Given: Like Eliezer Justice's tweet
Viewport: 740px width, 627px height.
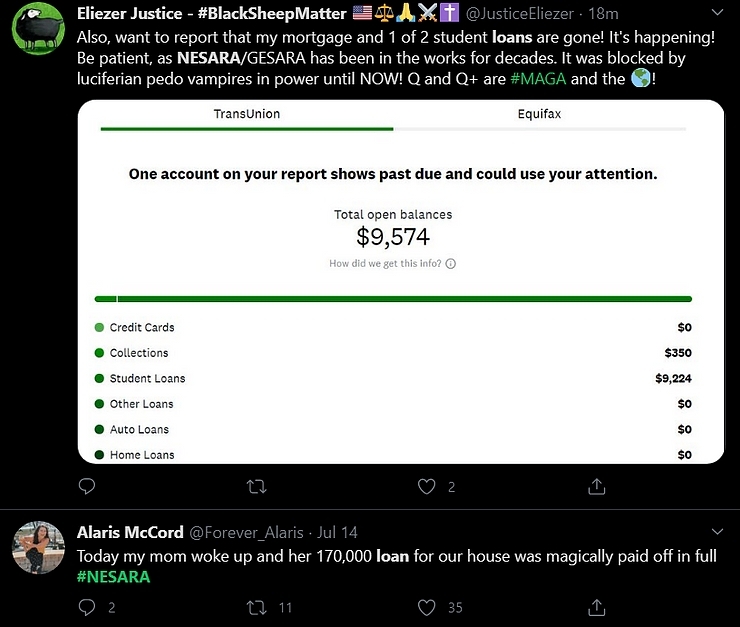Looking at the screenshot, I should (427, 486).
